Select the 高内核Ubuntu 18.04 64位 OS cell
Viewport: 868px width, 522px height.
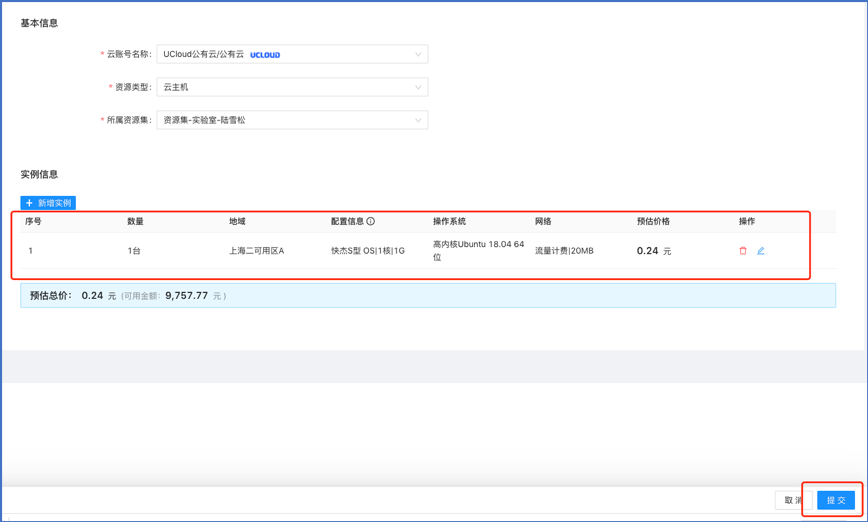(x=478, y=250)
